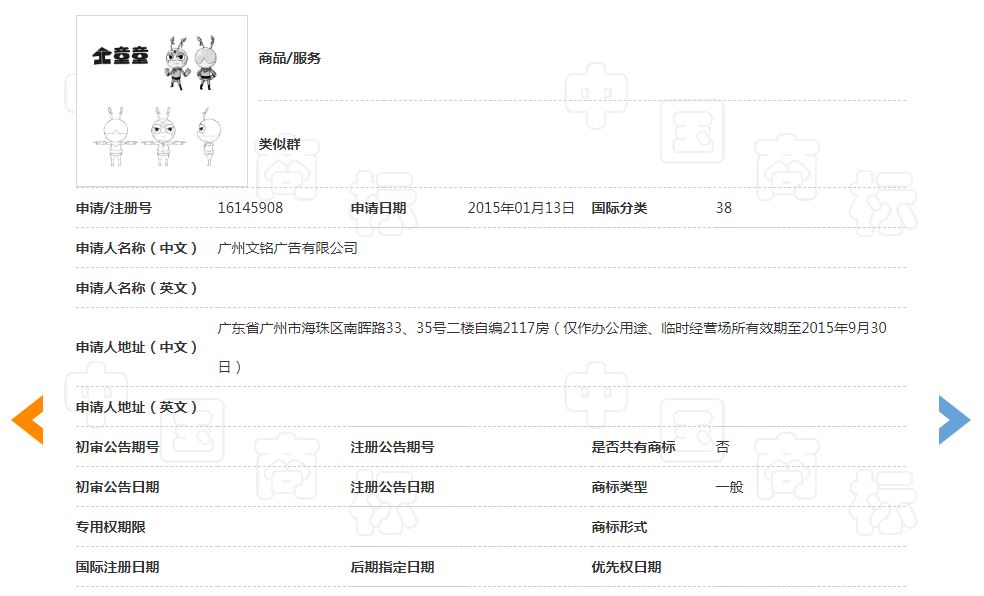Click the blue right navigation arrow
984x596 pixels.
pos(954,420)
